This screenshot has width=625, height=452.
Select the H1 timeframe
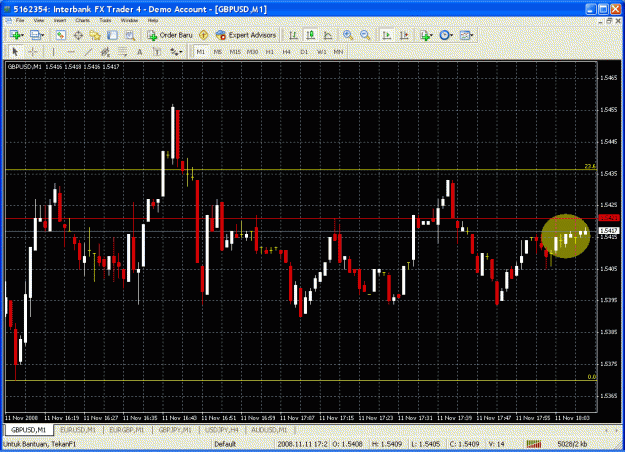click(269, 52)
